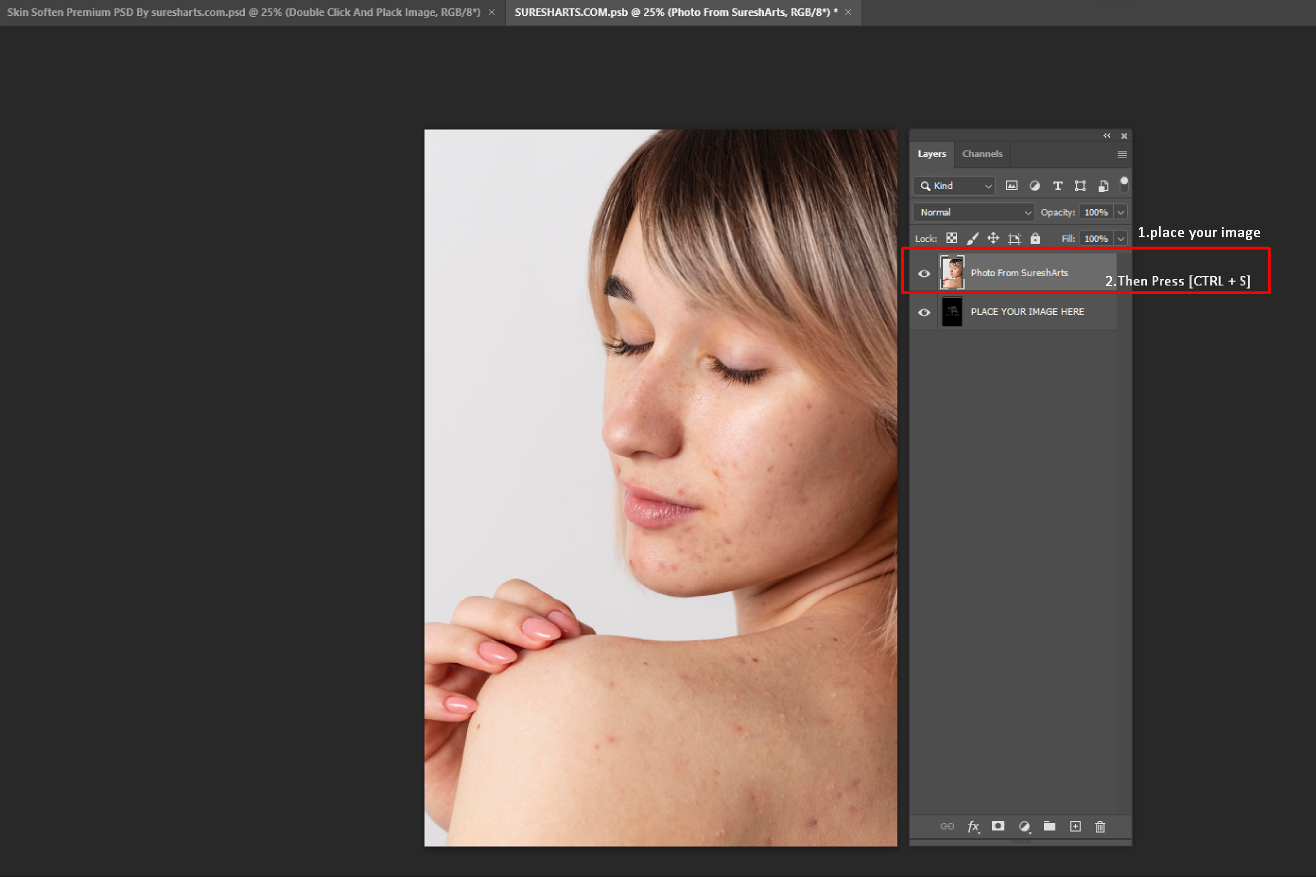Image resolution: width=1316 pixels, height=877 pixels.
Task: Prevent auto-nesting into artboards lock icon
Action: coord(1014,238)
